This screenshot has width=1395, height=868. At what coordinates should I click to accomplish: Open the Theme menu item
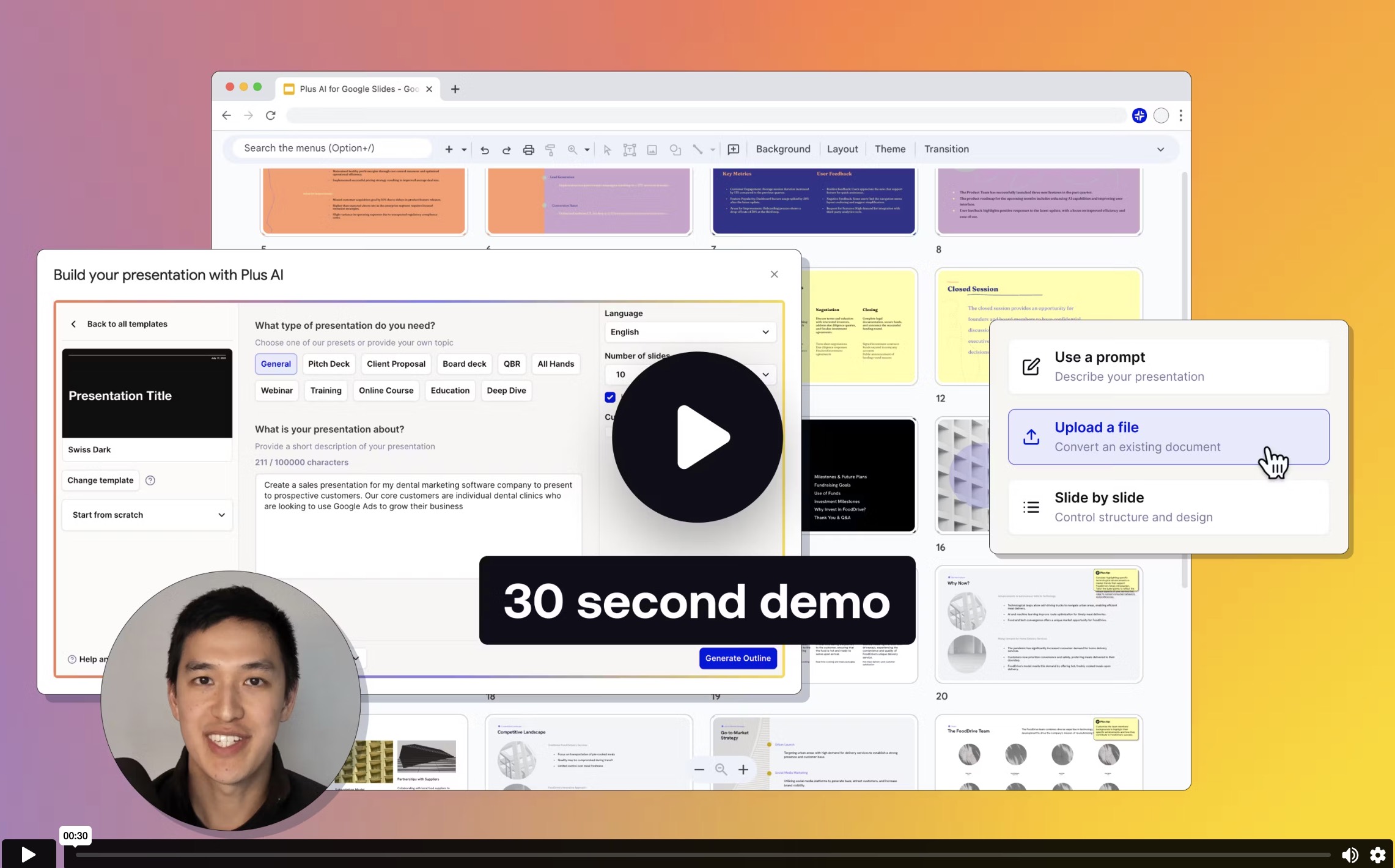[x=890, y=149]
